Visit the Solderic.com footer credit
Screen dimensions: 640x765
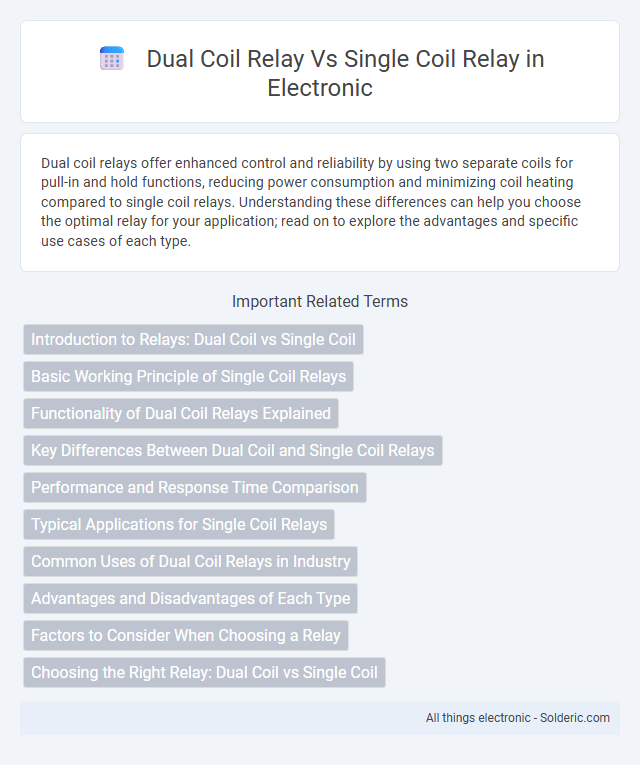click(574, 718)
